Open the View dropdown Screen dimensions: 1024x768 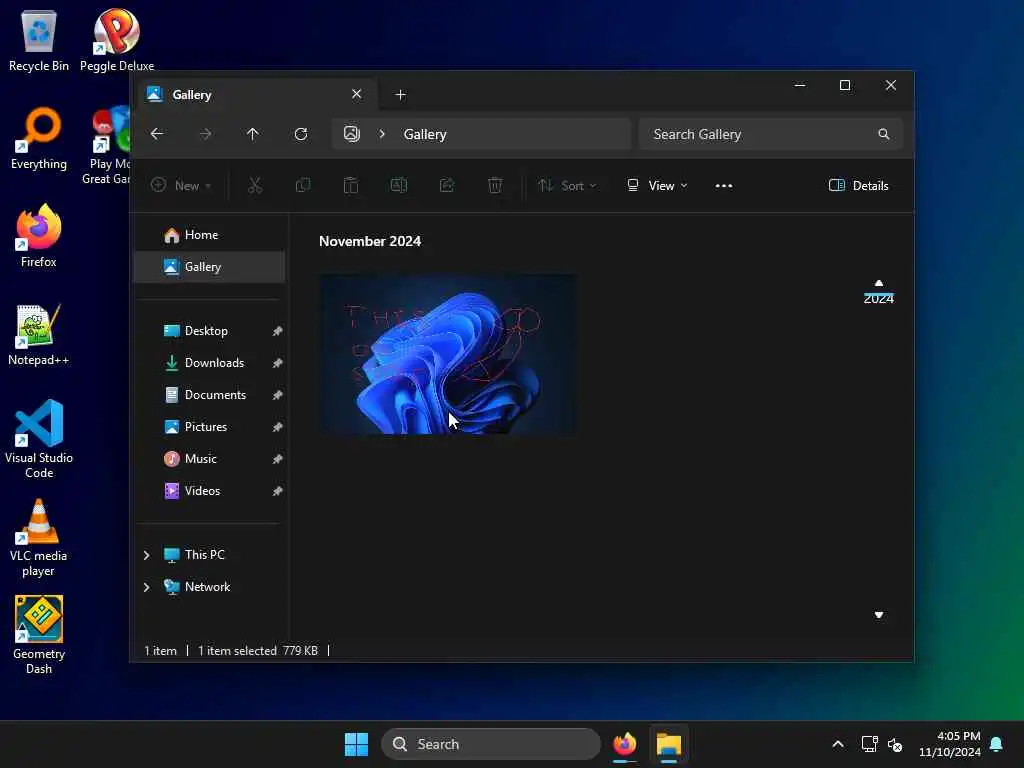[657, 185]
